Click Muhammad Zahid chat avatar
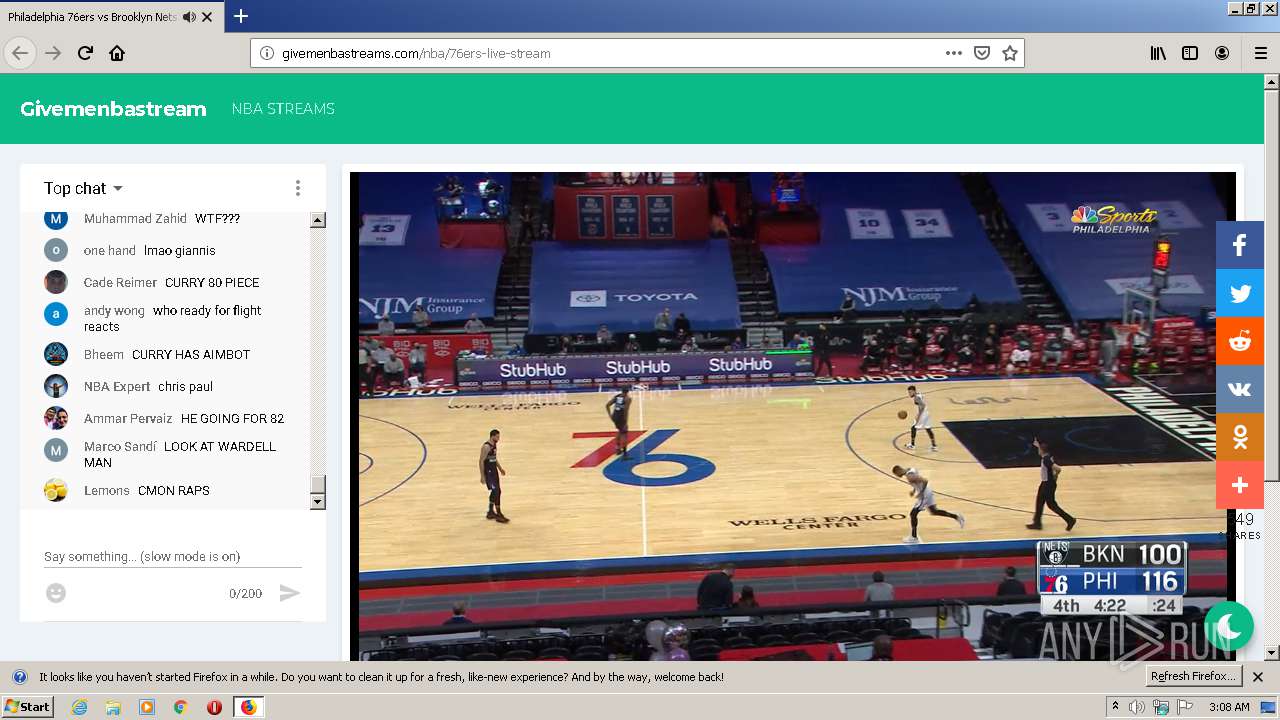The height and width of the screenshot is (720, 1280). tap(56, 219)
